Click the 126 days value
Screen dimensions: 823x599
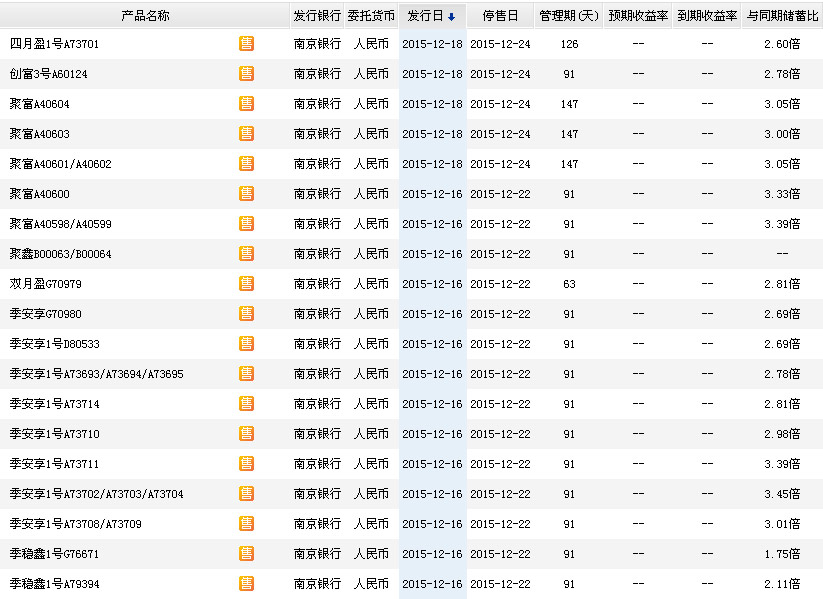pyautogui.click(x=569, y=44)
